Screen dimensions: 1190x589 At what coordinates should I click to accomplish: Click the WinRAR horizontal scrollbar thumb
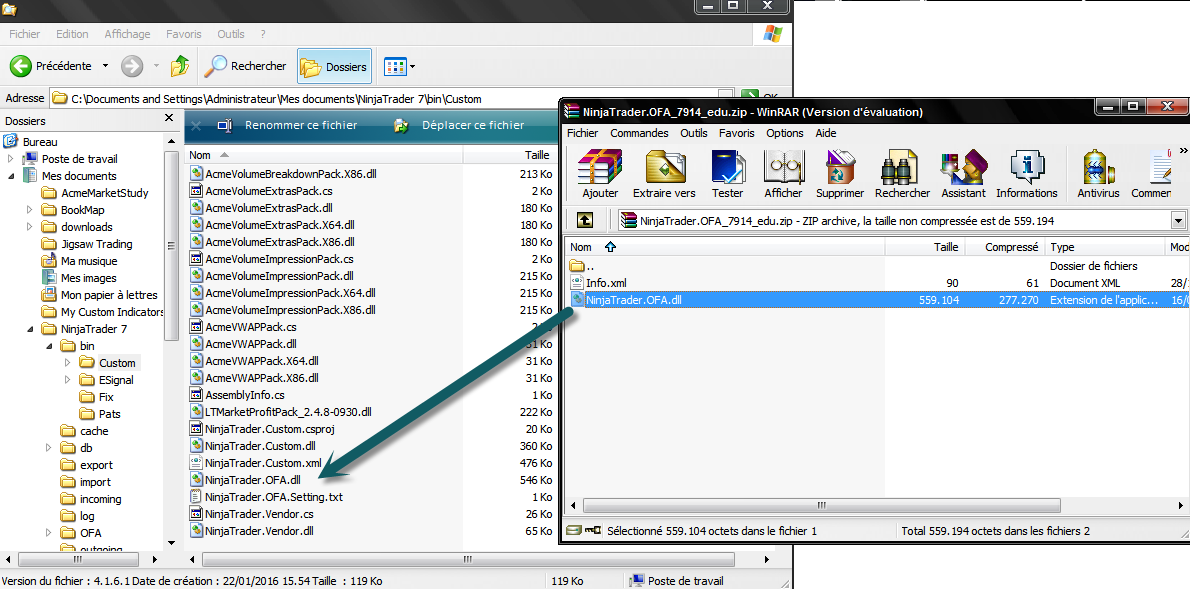[x=821, y=506]
